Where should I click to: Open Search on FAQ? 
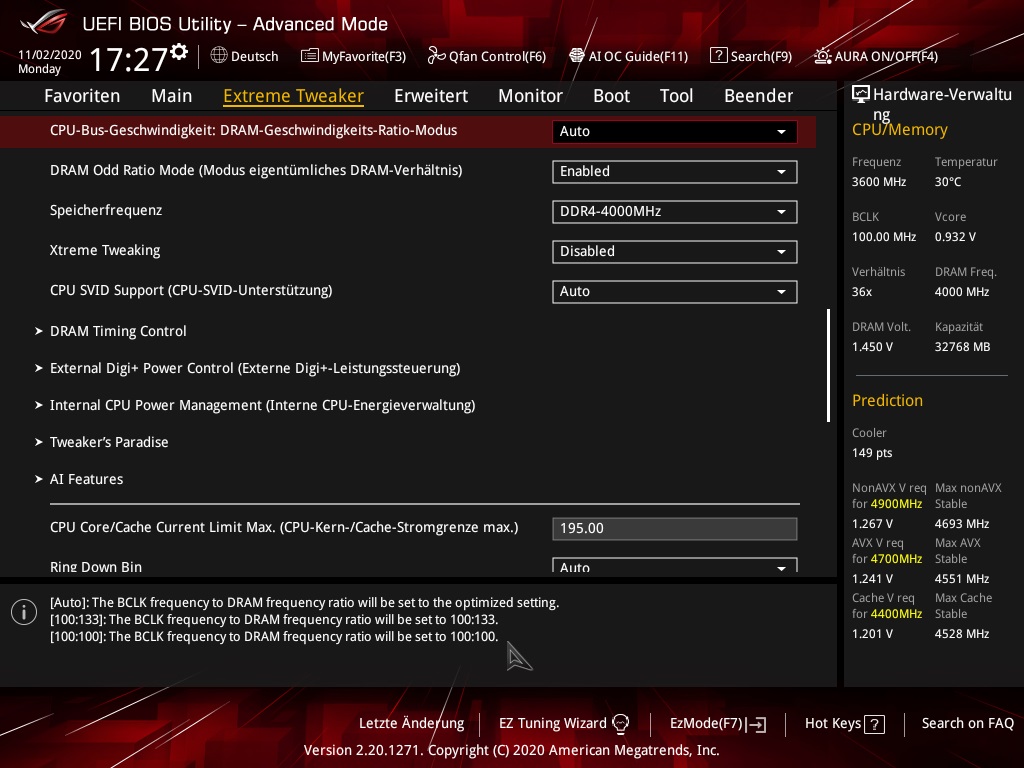(x=967, y=724)
